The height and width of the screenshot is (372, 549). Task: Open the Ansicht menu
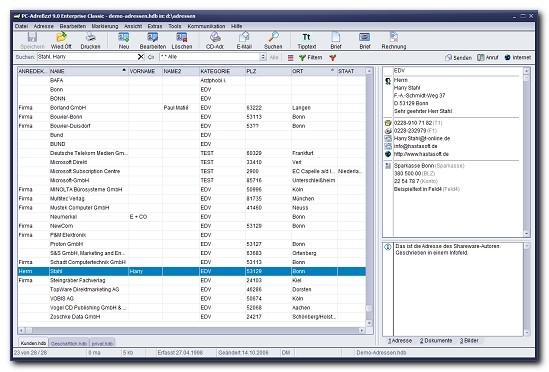point(133,26)
